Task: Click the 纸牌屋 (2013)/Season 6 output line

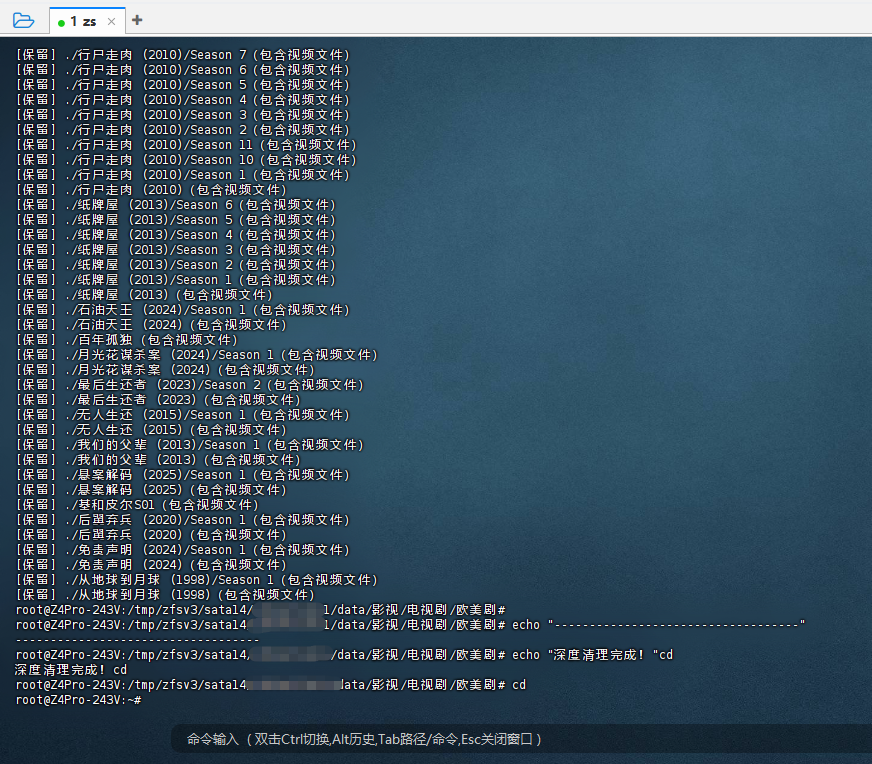Action: click(x=175, y=205)
